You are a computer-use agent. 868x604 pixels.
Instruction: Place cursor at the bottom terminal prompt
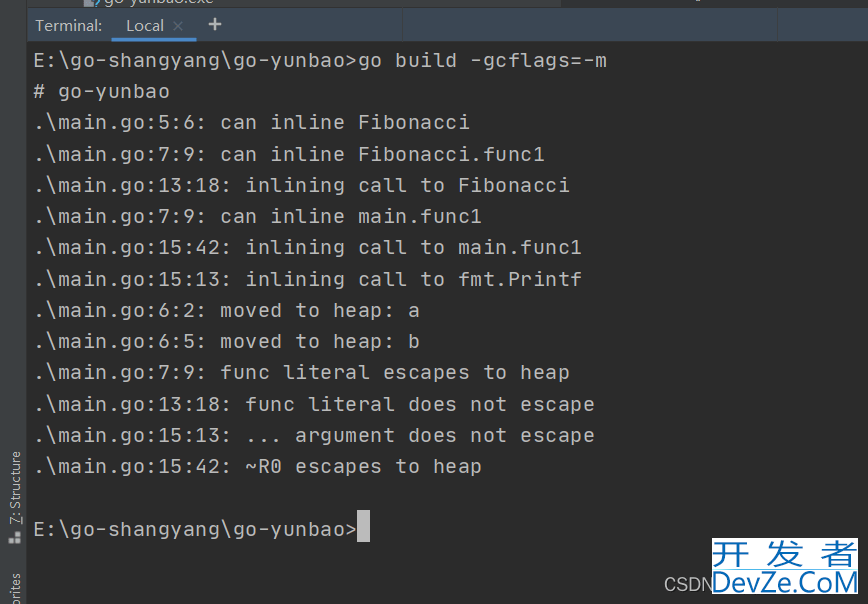[x=363, y=526]
